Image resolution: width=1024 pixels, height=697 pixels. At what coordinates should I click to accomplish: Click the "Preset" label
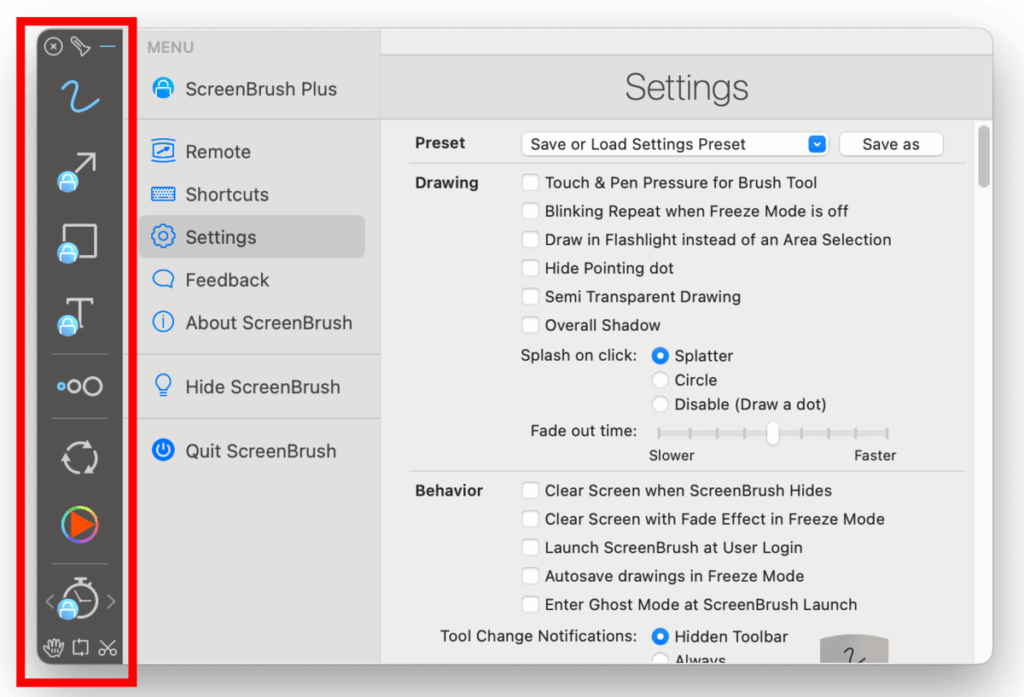(x=440, y=143)
